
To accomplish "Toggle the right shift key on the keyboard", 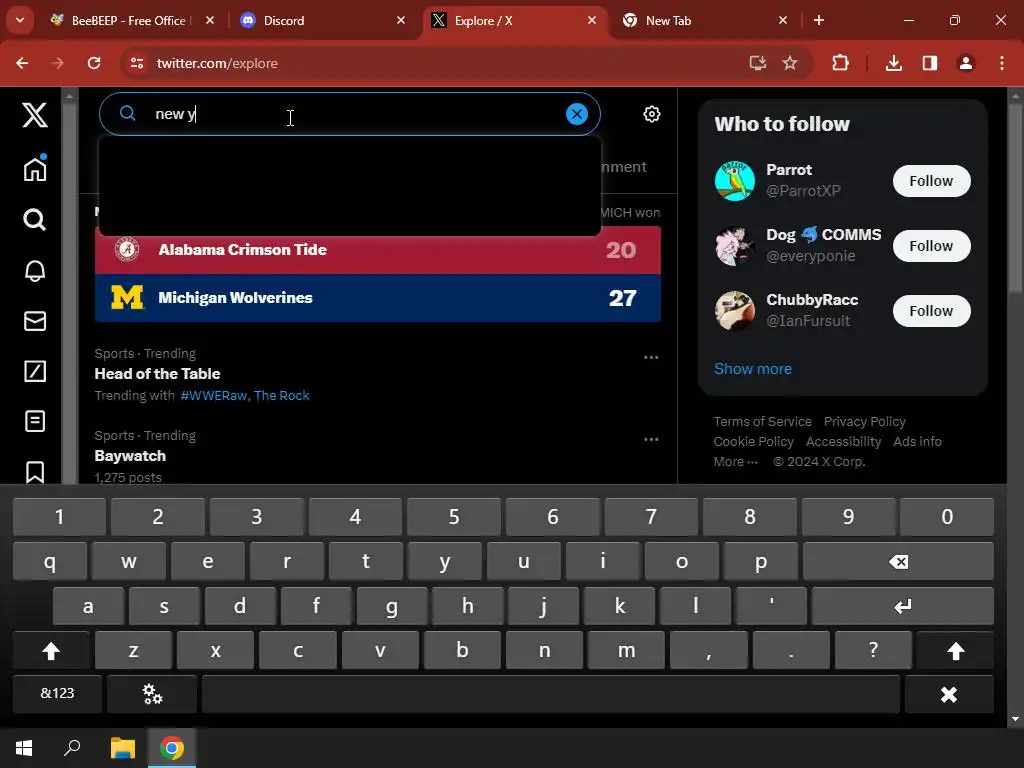I will tap(955, 650).
